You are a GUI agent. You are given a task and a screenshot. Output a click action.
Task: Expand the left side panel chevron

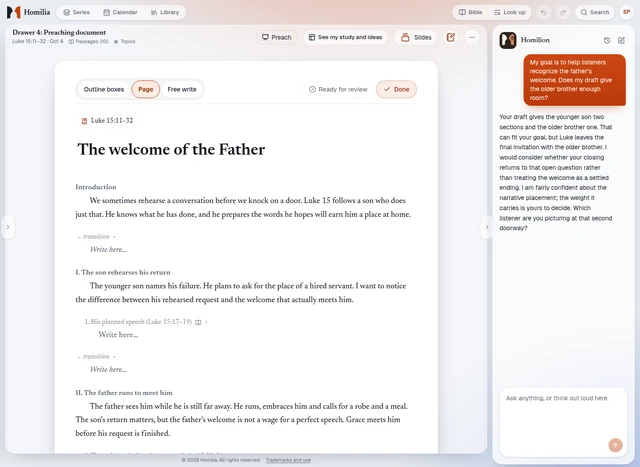[8, 227]
